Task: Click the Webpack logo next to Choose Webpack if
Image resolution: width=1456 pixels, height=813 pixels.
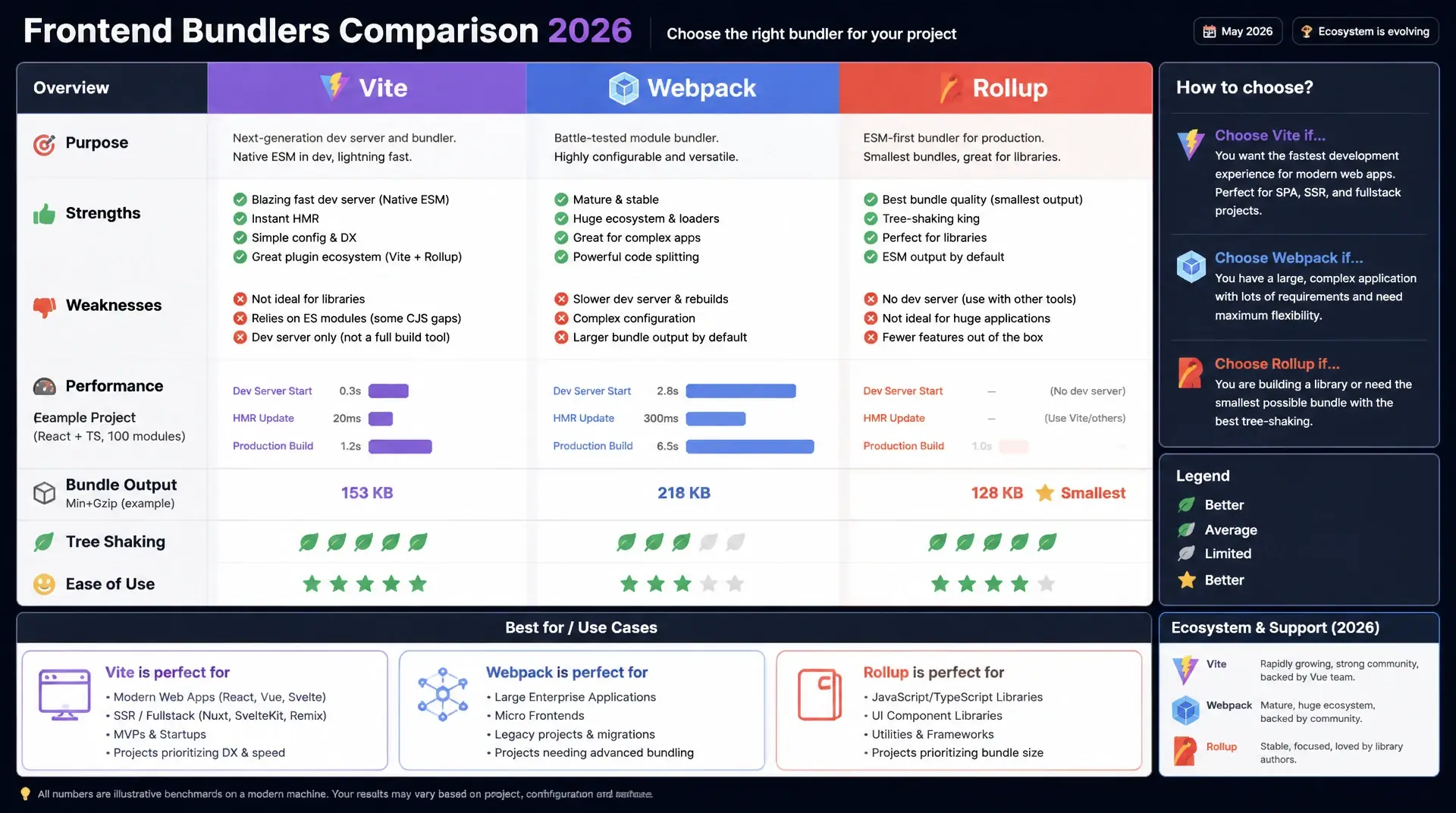Action: click(x=1191, y=266)
